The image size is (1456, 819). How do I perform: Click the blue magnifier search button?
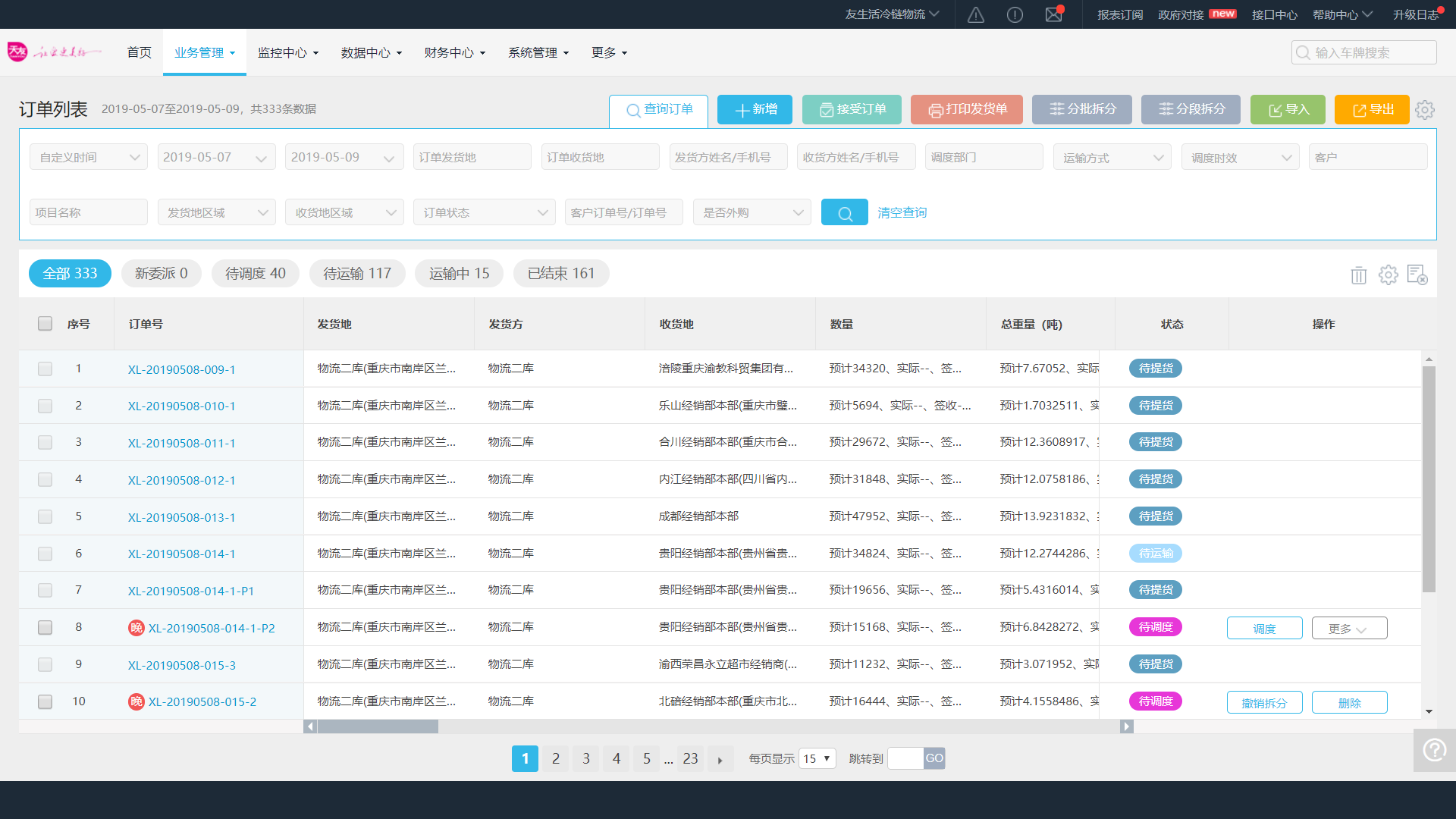tap(844, 212)
